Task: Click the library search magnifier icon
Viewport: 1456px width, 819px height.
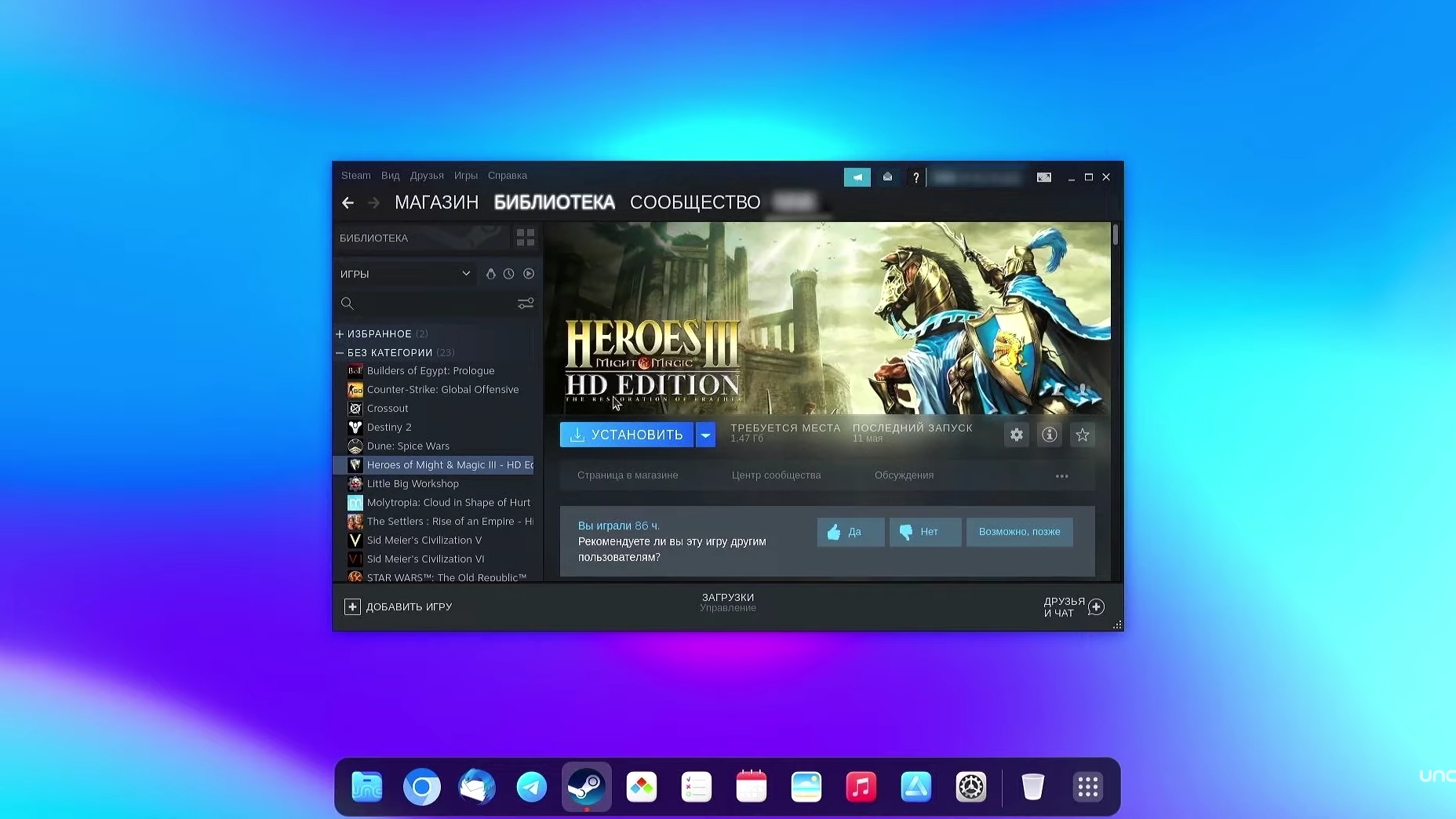Action: coord(348,304)
